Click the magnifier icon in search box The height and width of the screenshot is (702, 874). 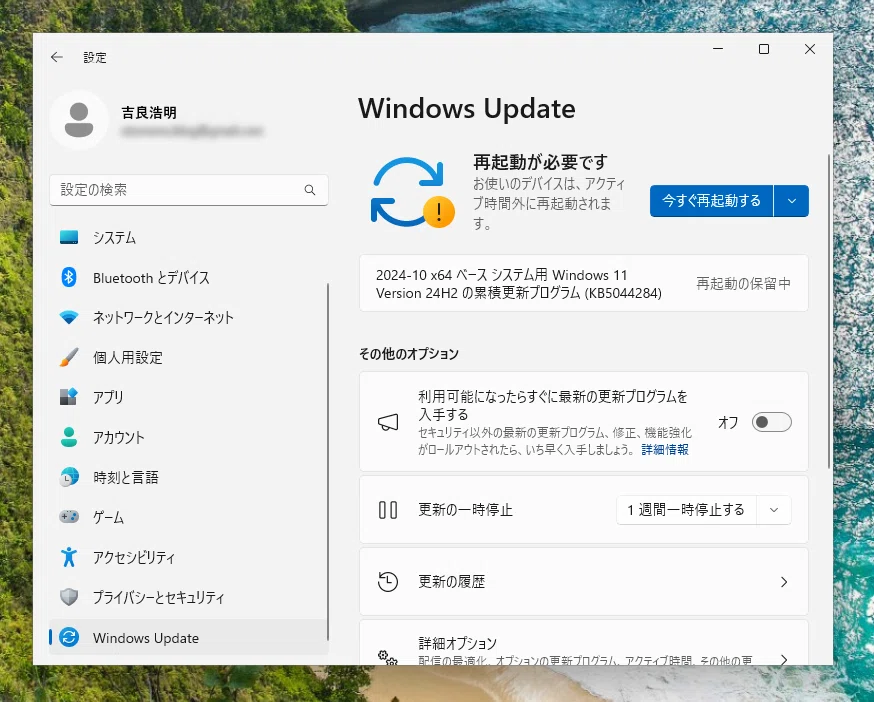click(310, 190)
